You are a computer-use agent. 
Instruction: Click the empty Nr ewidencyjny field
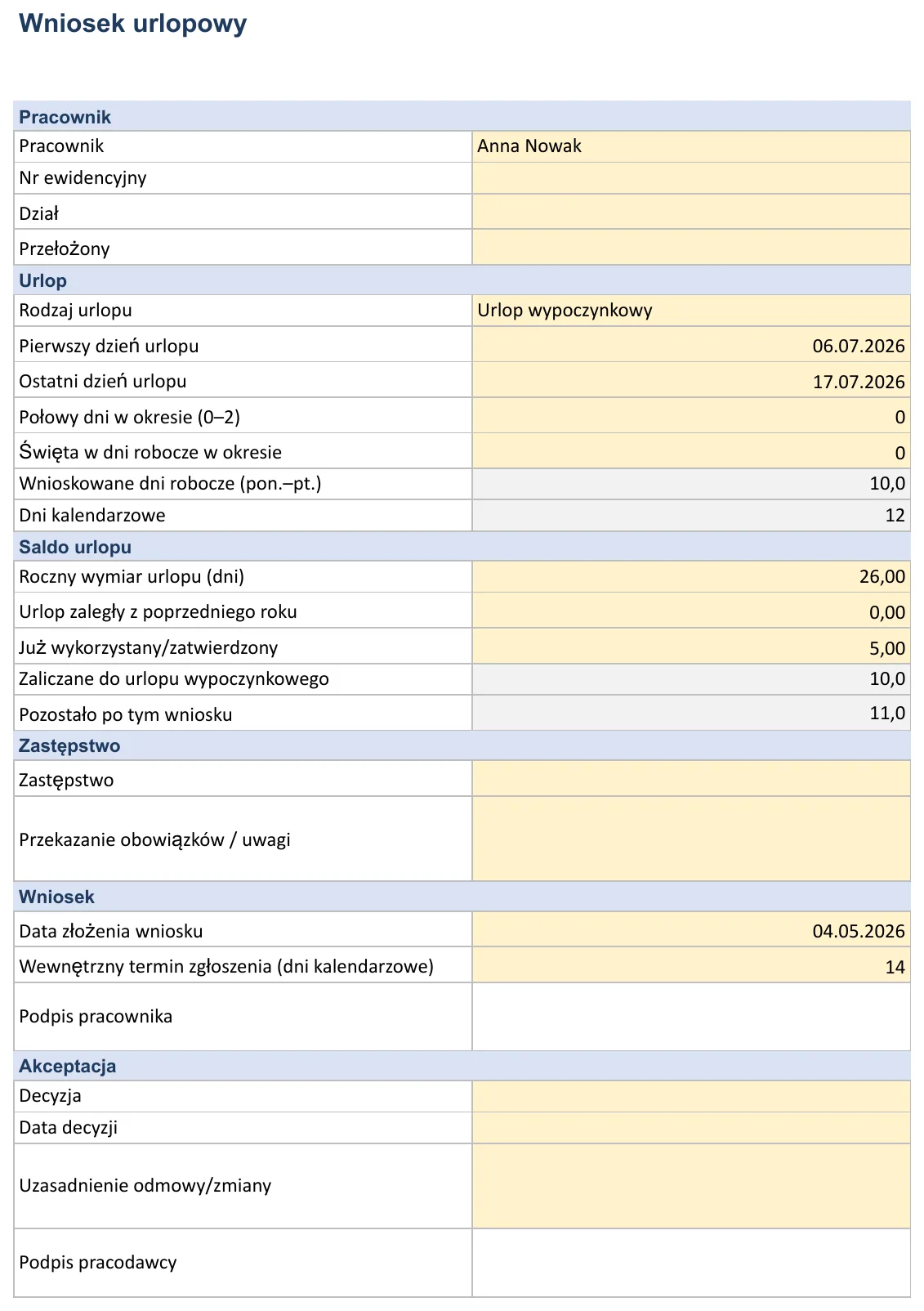691,178
